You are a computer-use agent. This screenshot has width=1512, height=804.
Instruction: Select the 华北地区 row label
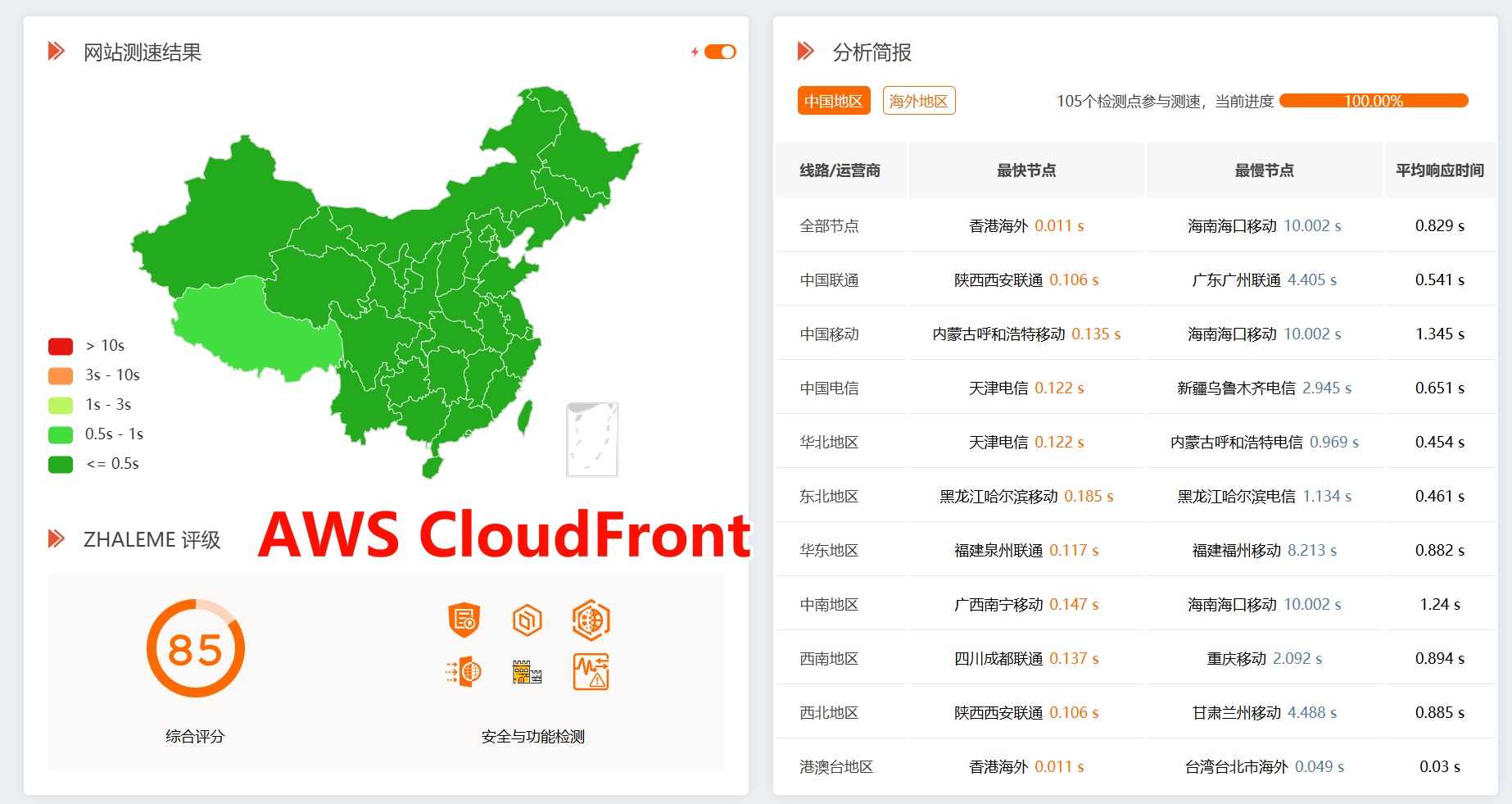tap(830, 442)
